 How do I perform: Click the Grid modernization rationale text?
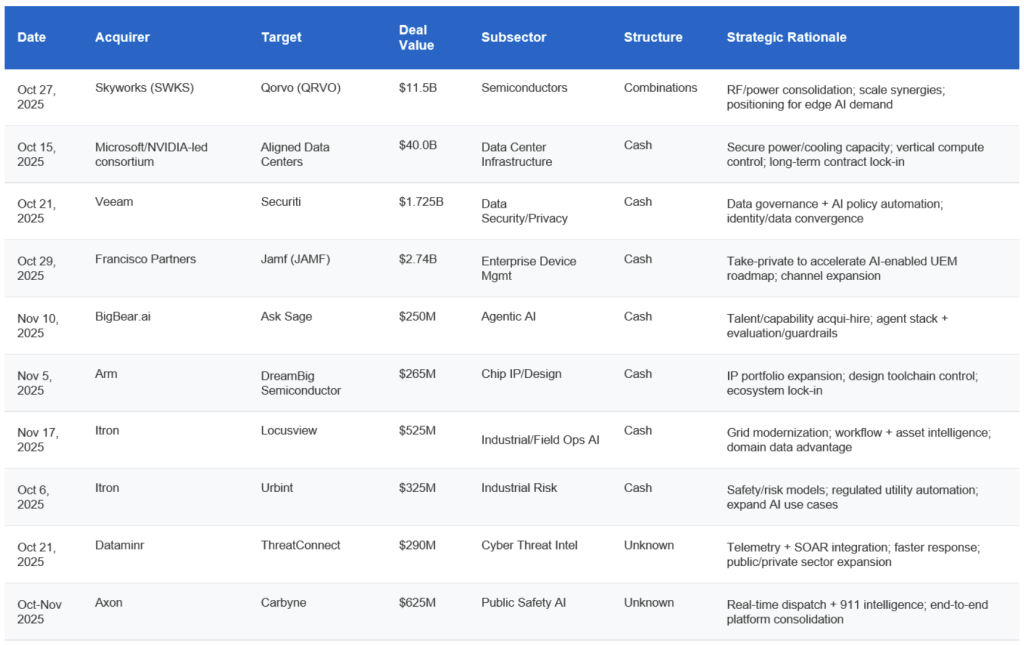coord(858,440)
